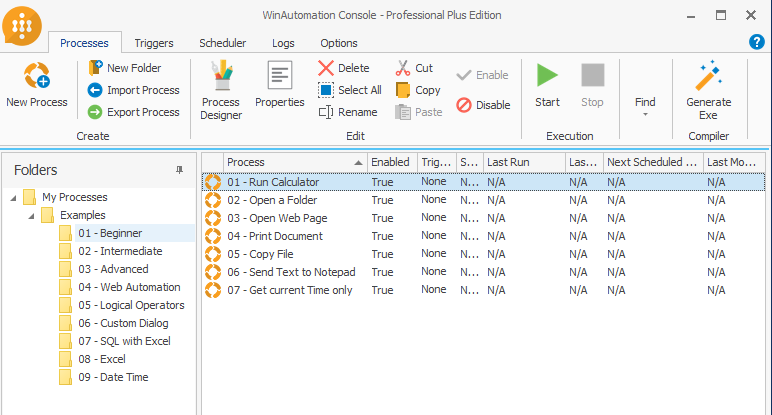Select process 07 - Get current Time only
Image resolution: width=772 pixels, height=415 pixels.
coord(483,290)
